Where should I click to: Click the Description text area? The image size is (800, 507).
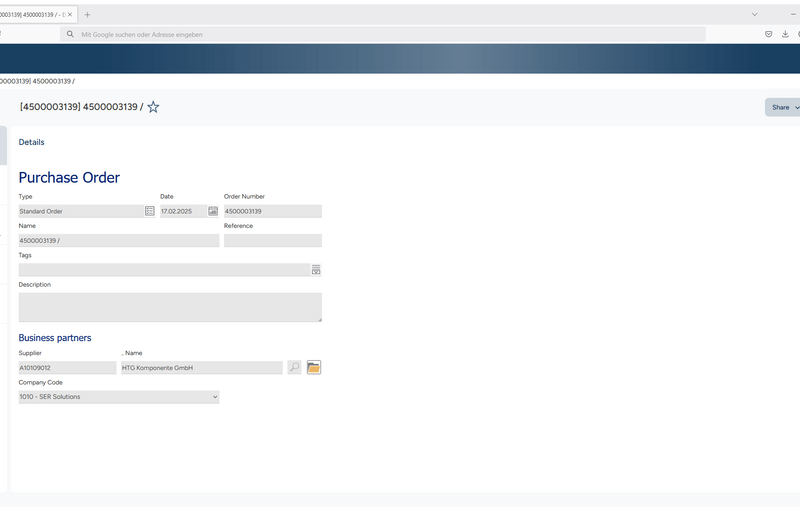coord(170,307)
